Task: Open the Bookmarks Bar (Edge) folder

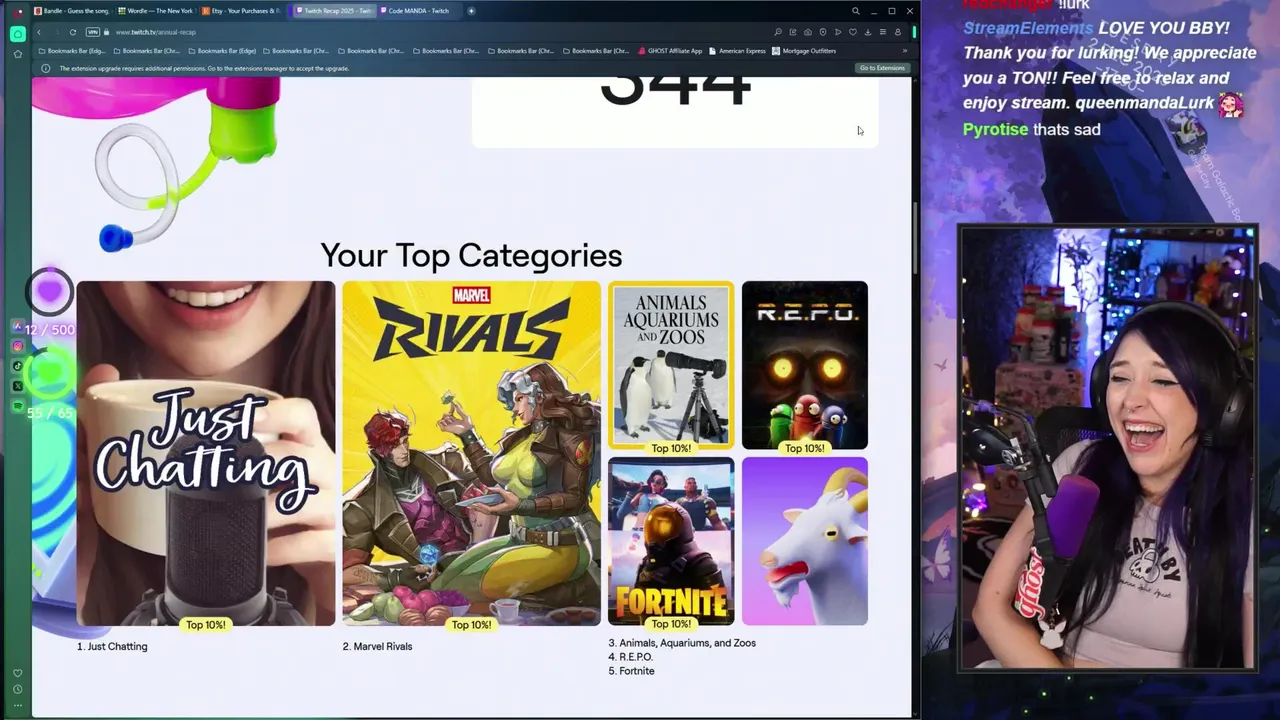Action: point(221,51)
